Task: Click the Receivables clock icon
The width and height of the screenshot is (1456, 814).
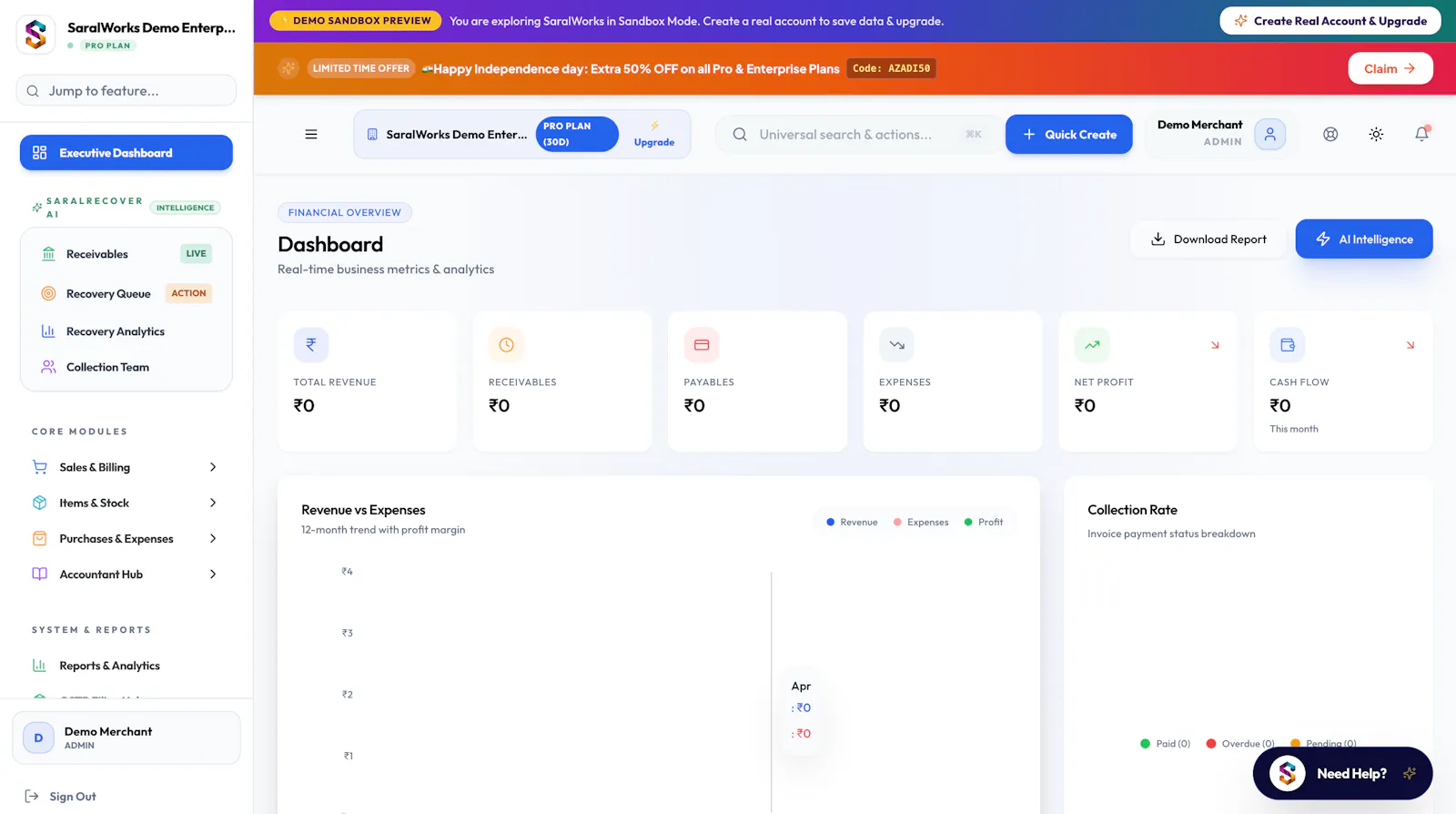Action: click(506, 345)
